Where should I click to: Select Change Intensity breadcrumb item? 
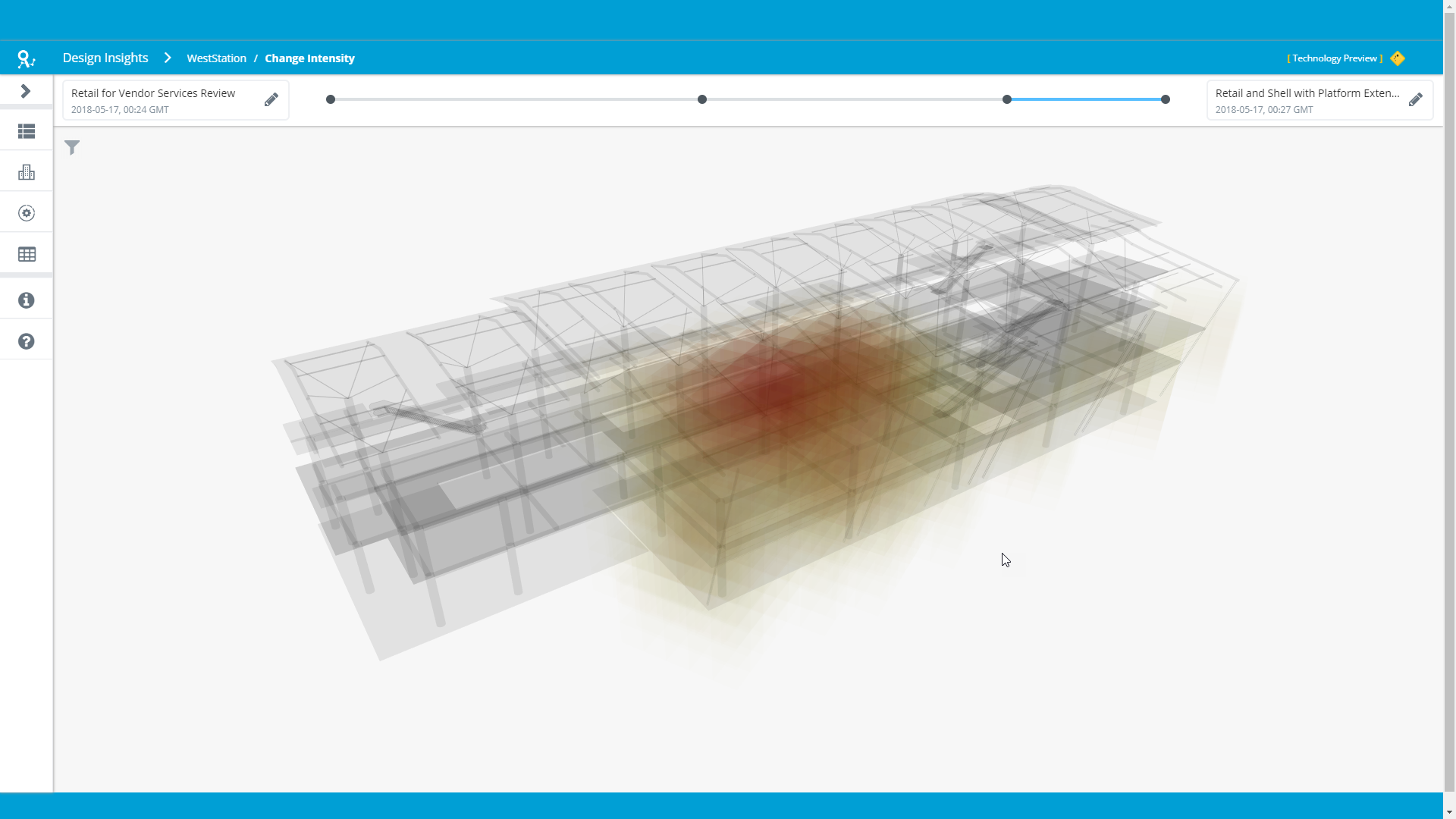(x=309, y=58)
